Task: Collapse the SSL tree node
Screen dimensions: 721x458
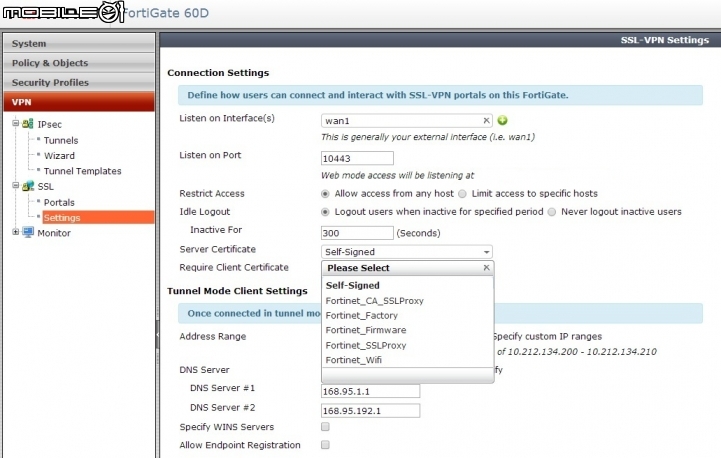Action: [x=16, y=185]
